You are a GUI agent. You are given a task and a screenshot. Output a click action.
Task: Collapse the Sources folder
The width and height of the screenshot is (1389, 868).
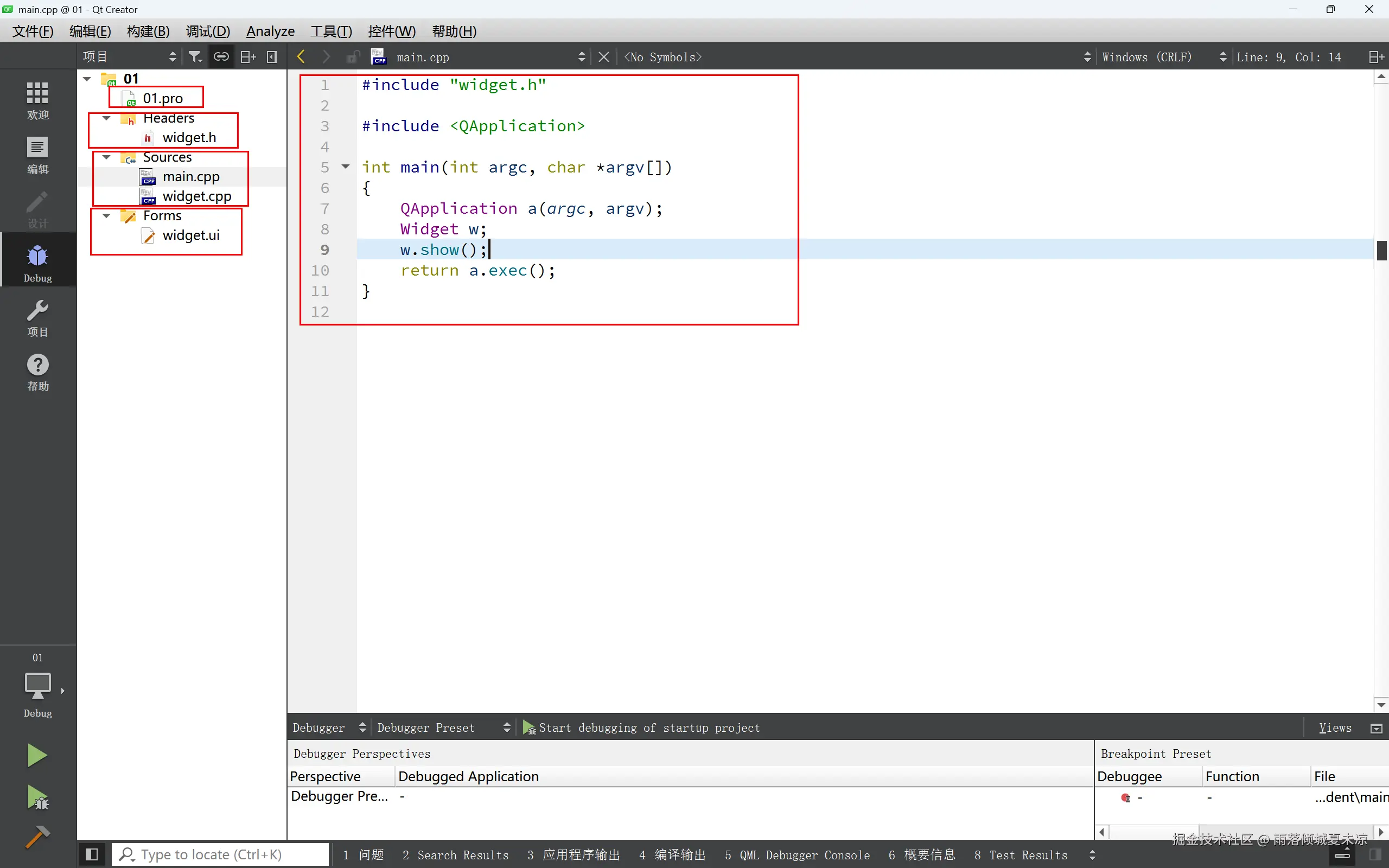(106, 157)
